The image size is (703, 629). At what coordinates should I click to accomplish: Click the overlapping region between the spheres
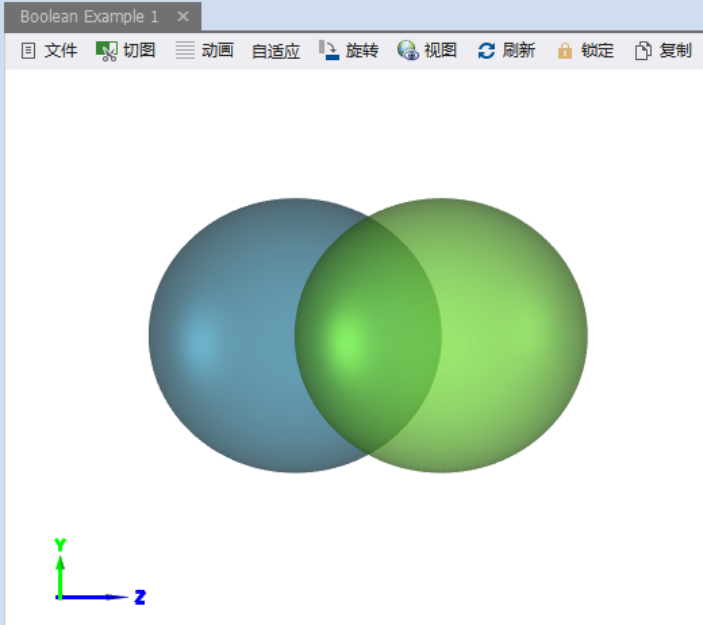369,335
